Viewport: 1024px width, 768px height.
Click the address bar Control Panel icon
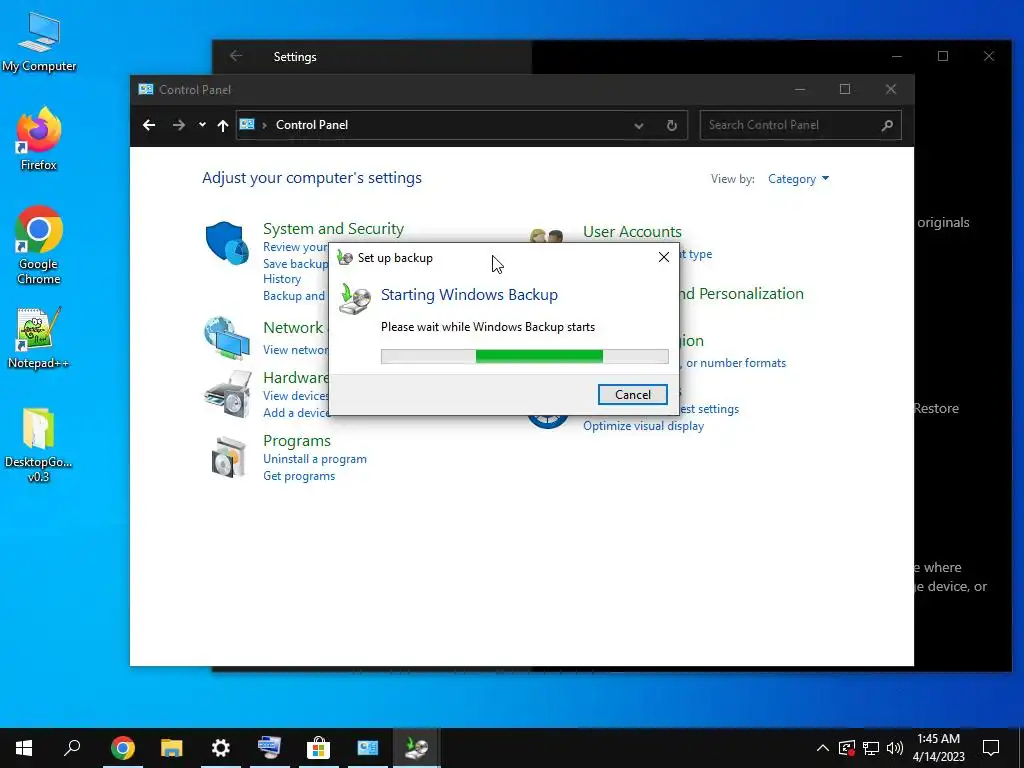point(247,124)
